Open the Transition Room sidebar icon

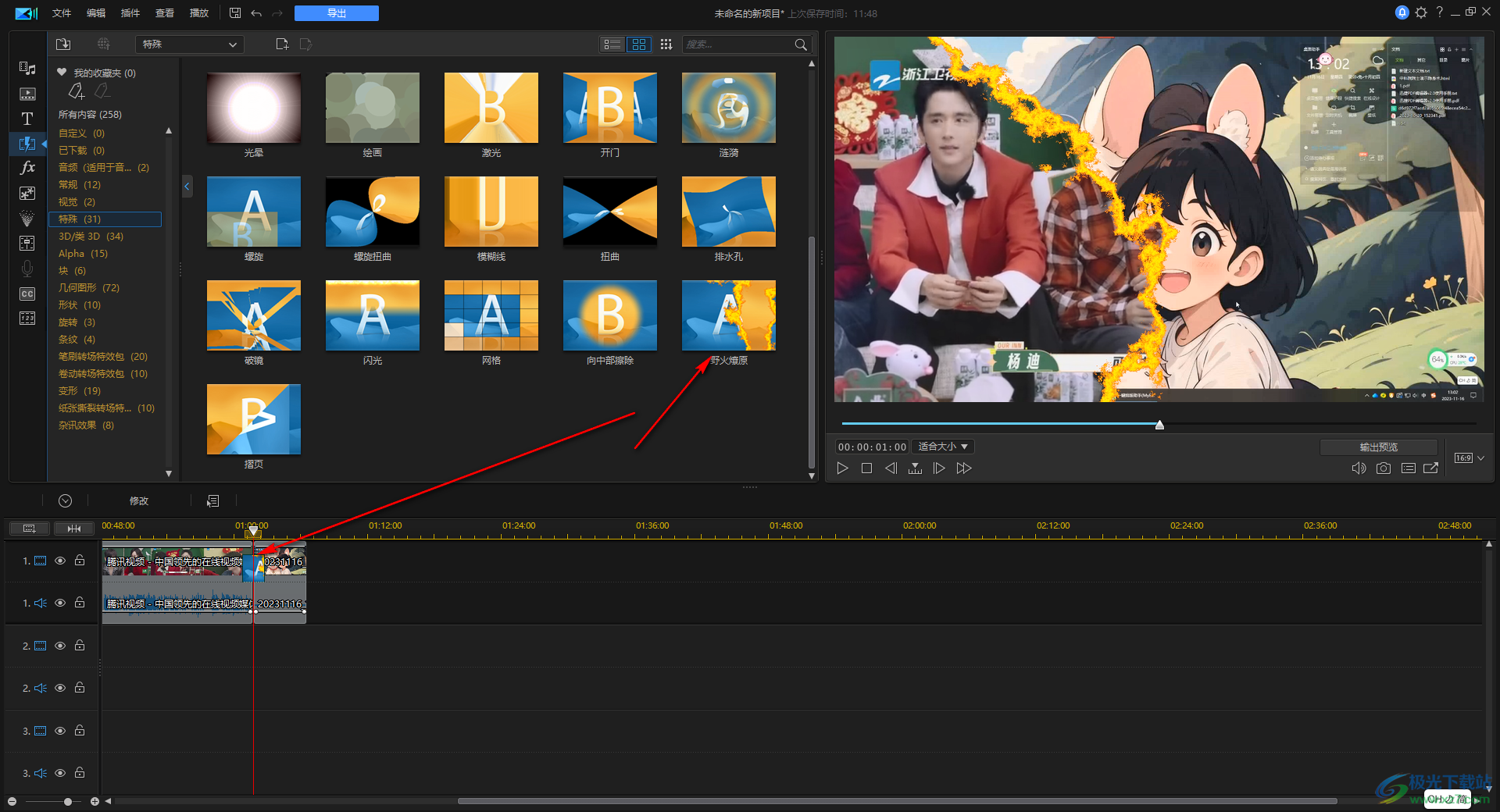tap(27, 144)
